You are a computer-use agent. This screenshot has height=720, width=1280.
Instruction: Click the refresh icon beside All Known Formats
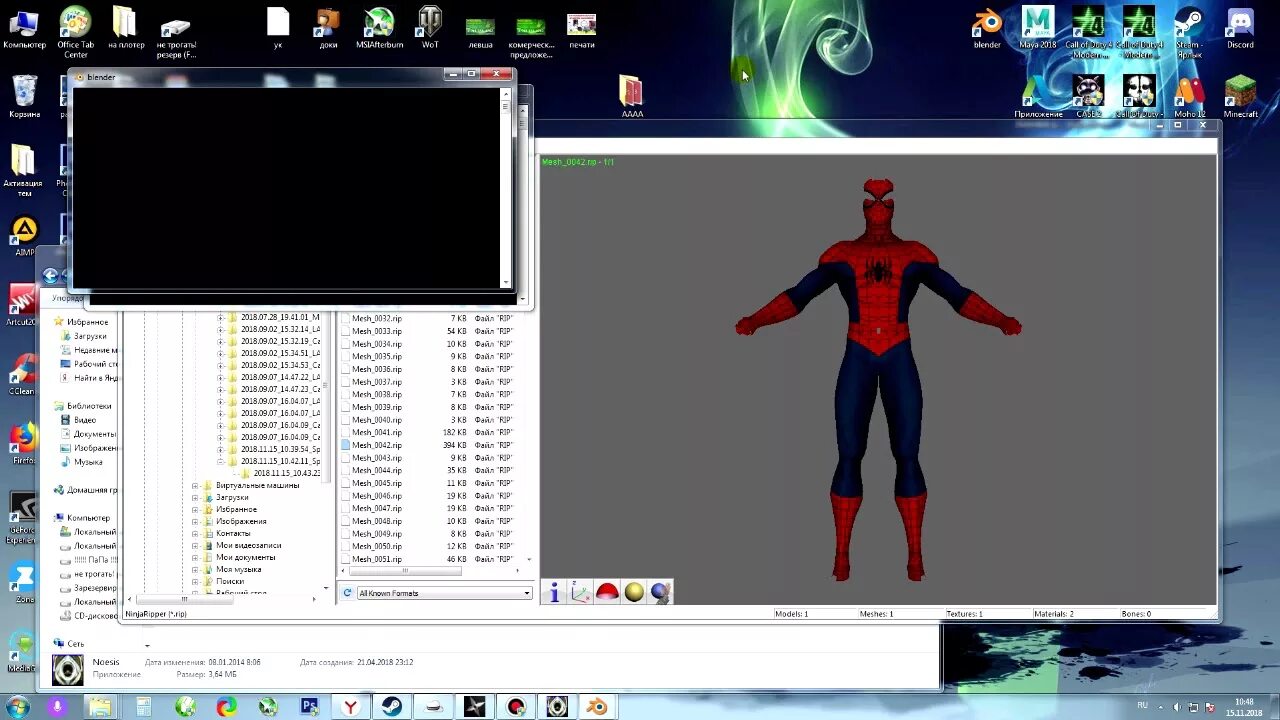tap(347, 593)
